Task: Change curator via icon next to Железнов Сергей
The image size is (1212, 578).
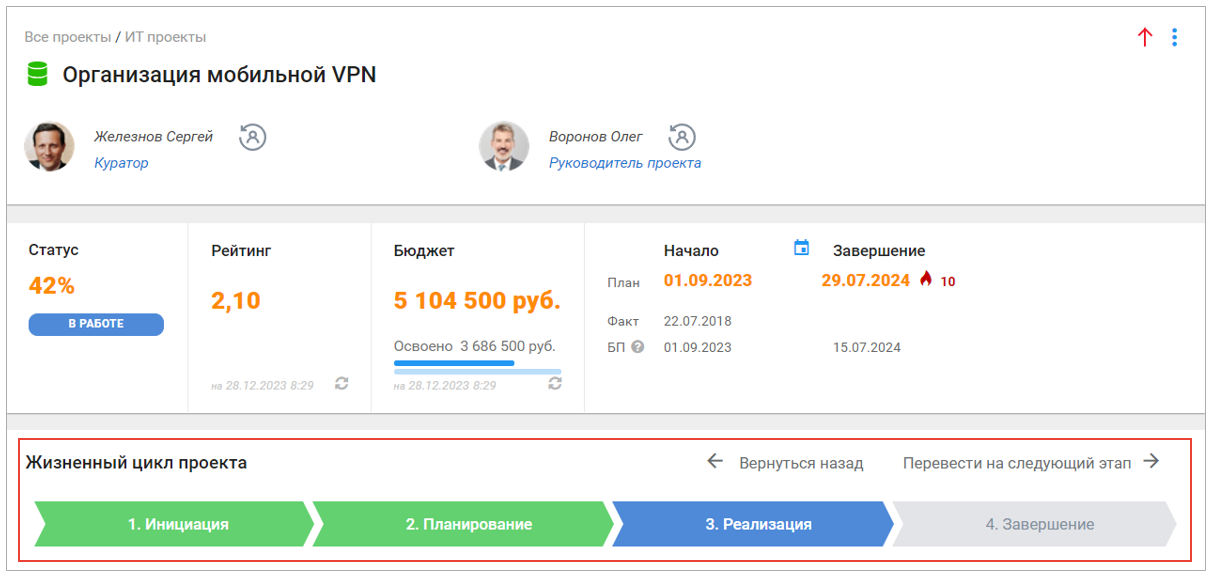Action: tap(253, 136)
